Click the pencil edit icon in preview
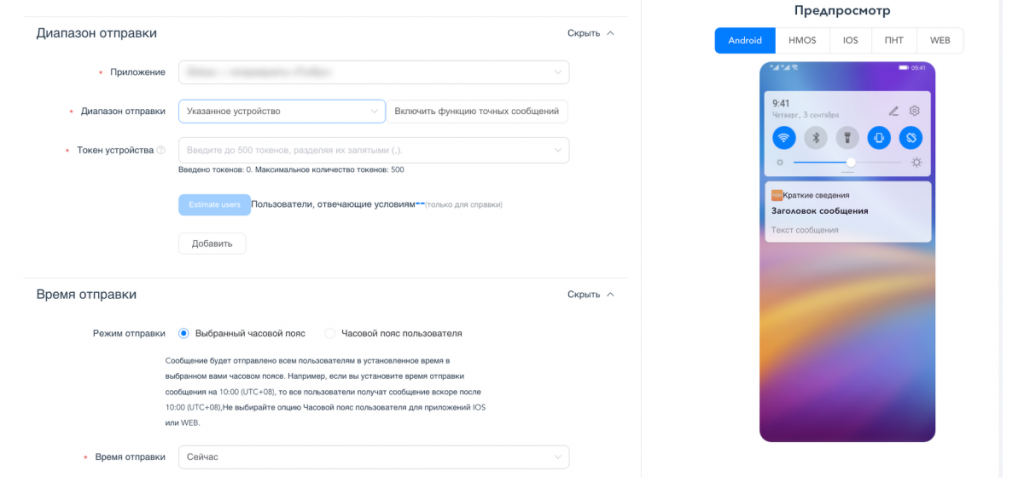This screenshot has height=482, width=1024. (x=893, y=111)
